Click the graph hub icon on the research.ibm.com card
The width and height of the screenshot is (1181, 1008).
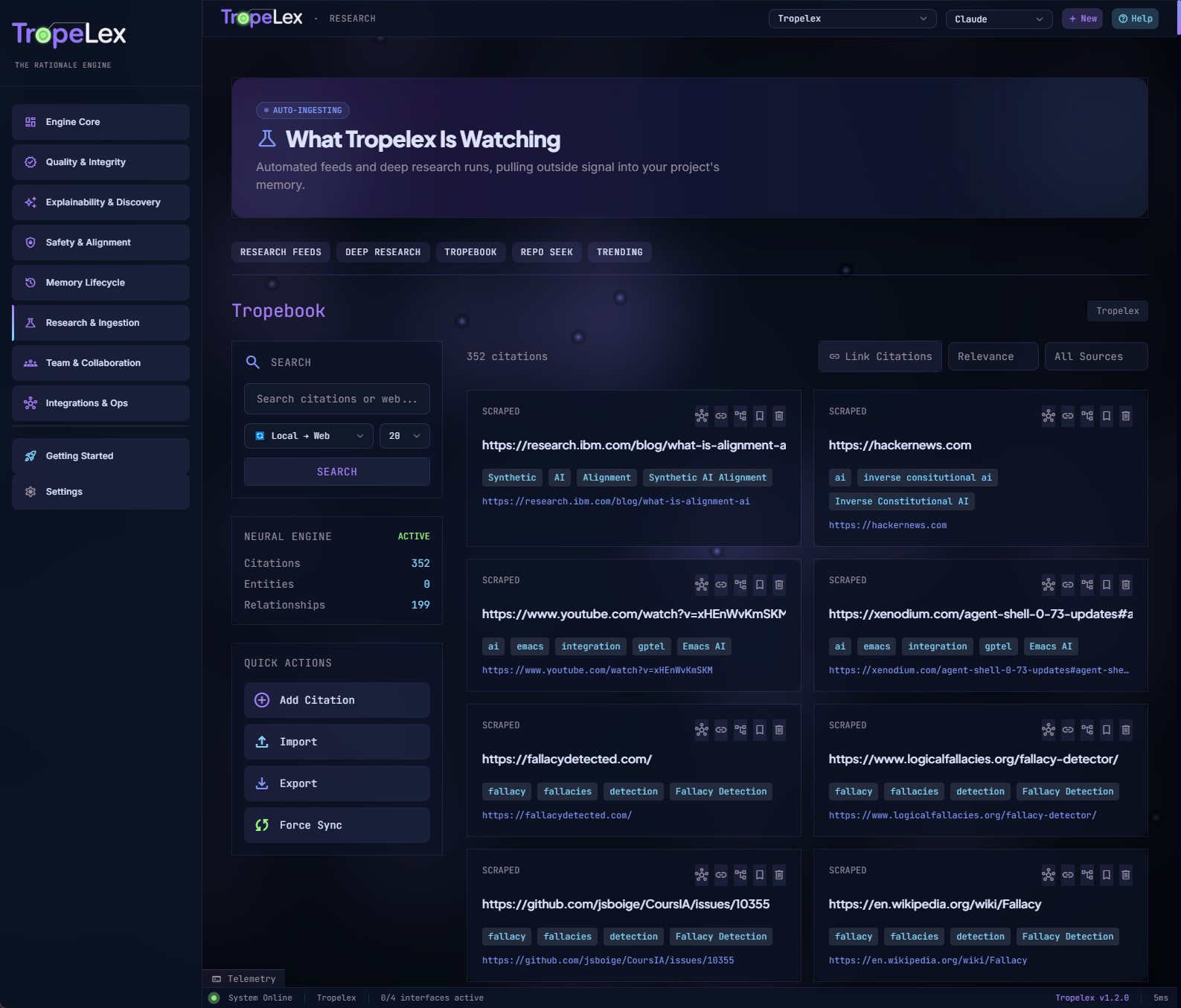(702, 416)
